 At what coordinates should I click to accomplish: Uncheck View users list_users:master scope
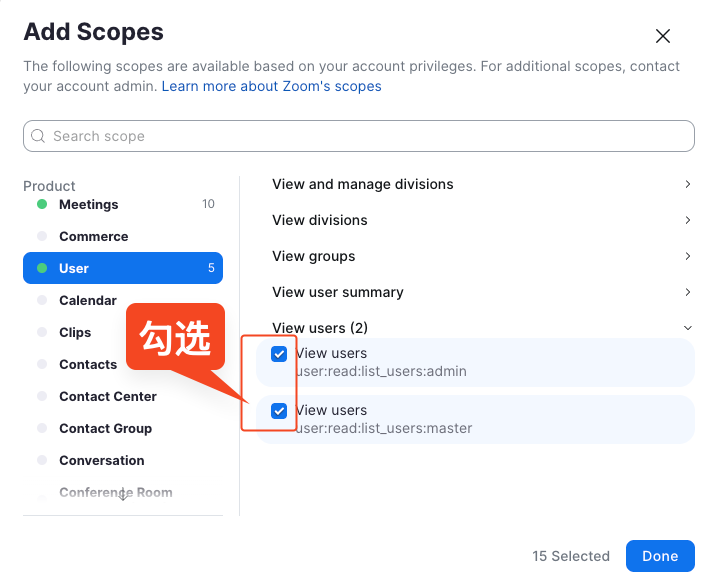pyautogui.click(x=279, y=411)
